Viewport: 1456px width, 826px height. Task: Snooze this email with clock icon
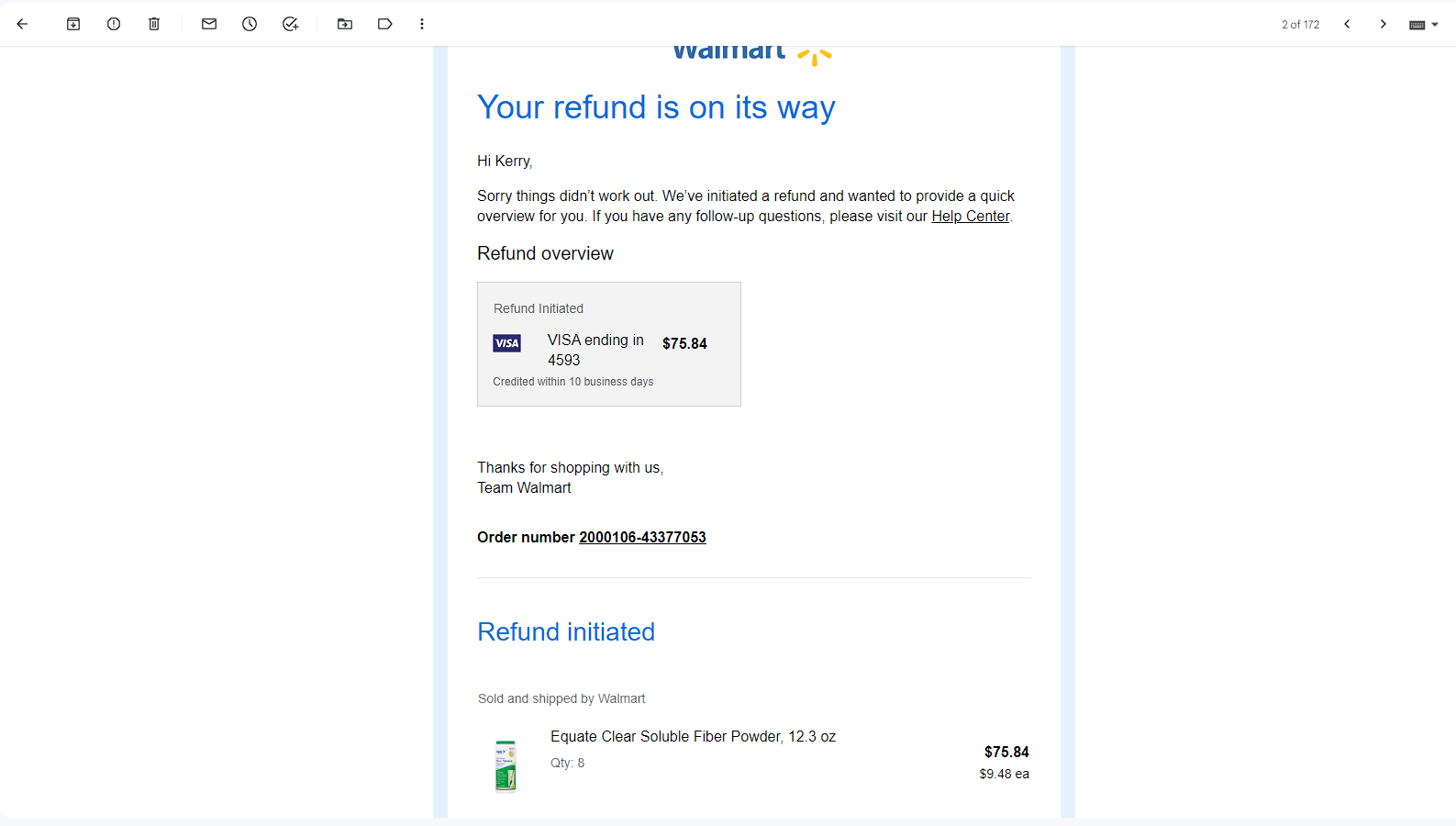(x=250, y=24)
